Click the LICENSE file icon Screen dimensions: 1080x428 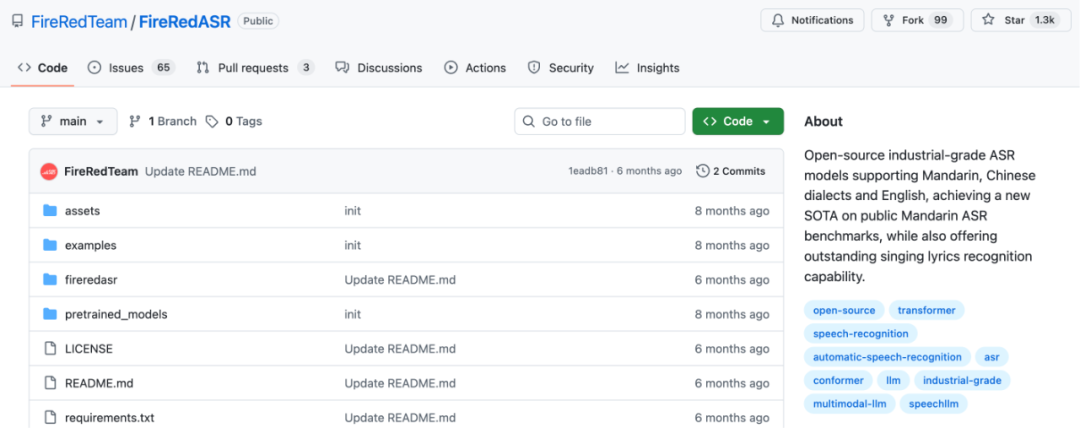coord(50,349)
